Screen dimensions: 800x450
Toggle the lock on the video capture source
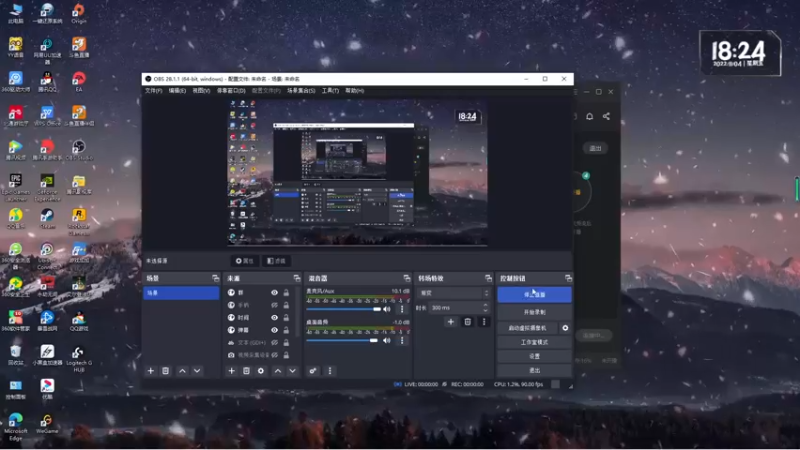[x=286, y=355]
